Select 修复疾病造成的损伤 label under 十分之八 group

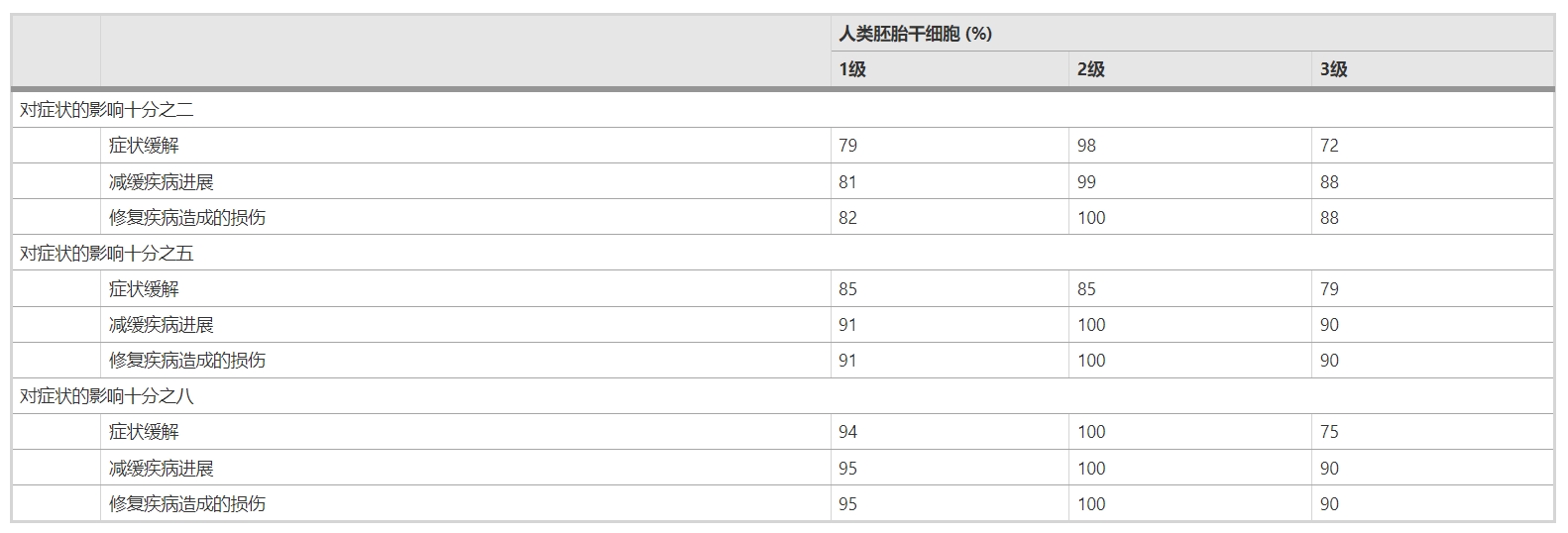tap(187, 503)
